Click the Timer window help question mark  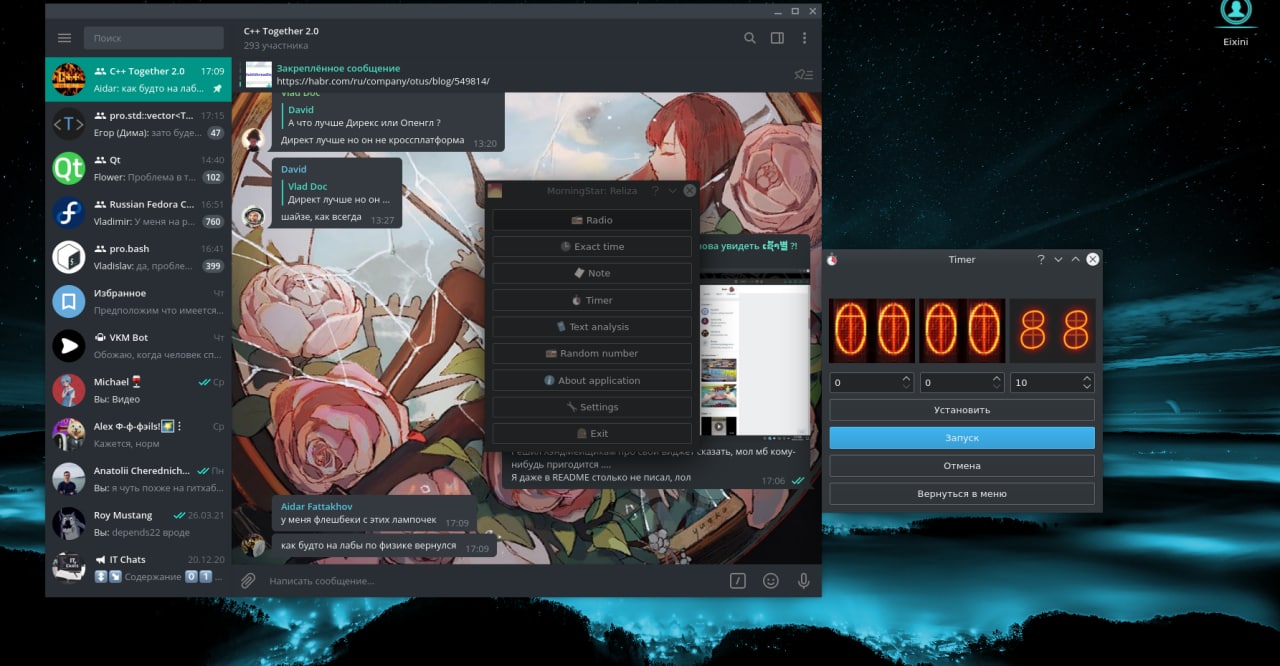click(x=1041, y=259)
